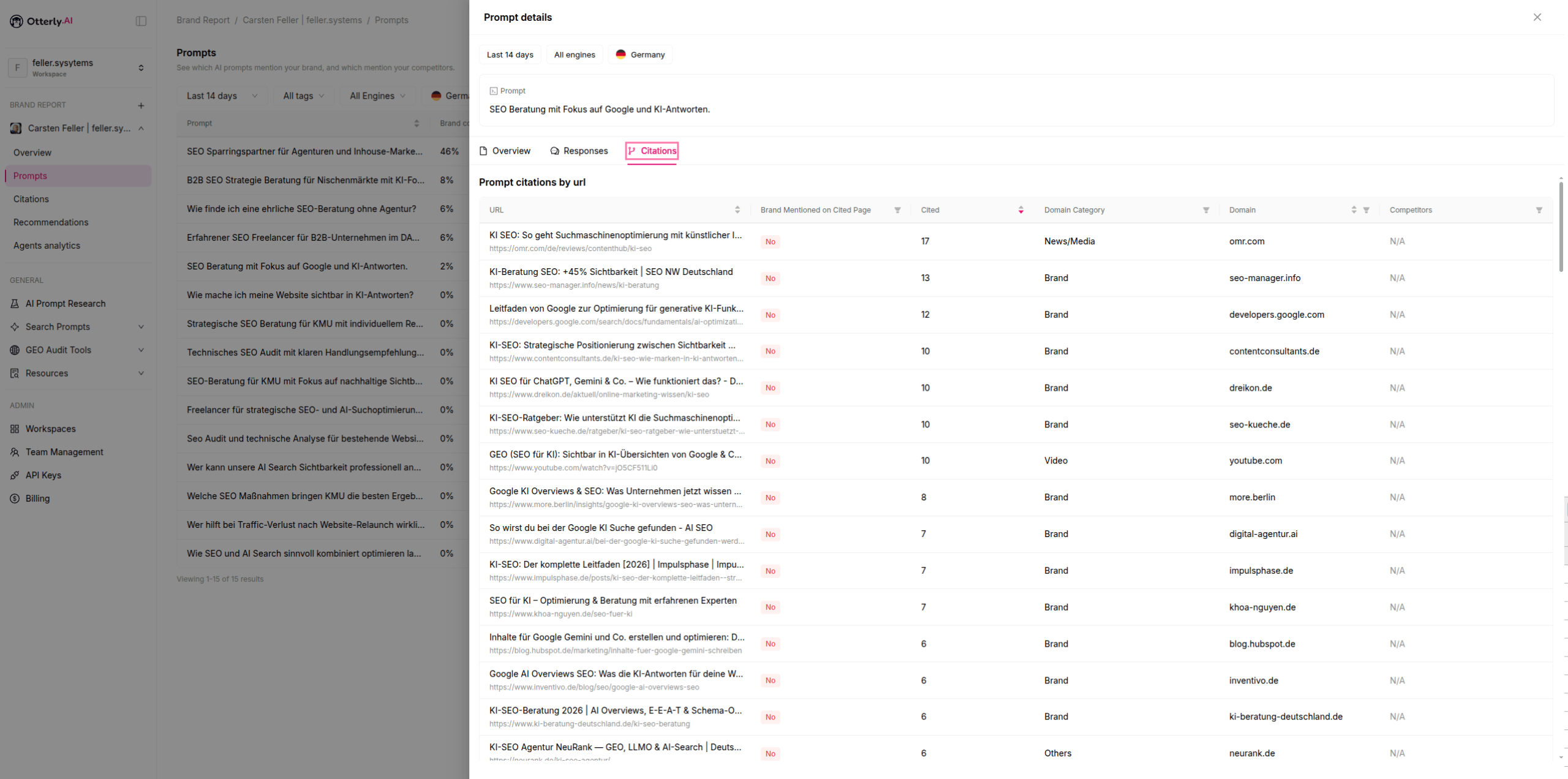Add a new brand report with plus icon
The height and width of the screenshot is (779, 1568).
click(x=141, y=105)
